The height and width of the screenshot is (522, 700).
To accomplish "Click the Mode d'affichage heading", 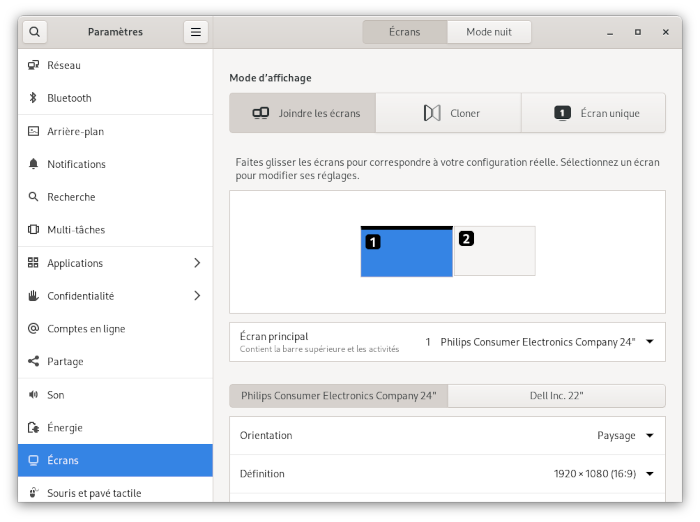I will pyautogui.click(x=270, y=78).
